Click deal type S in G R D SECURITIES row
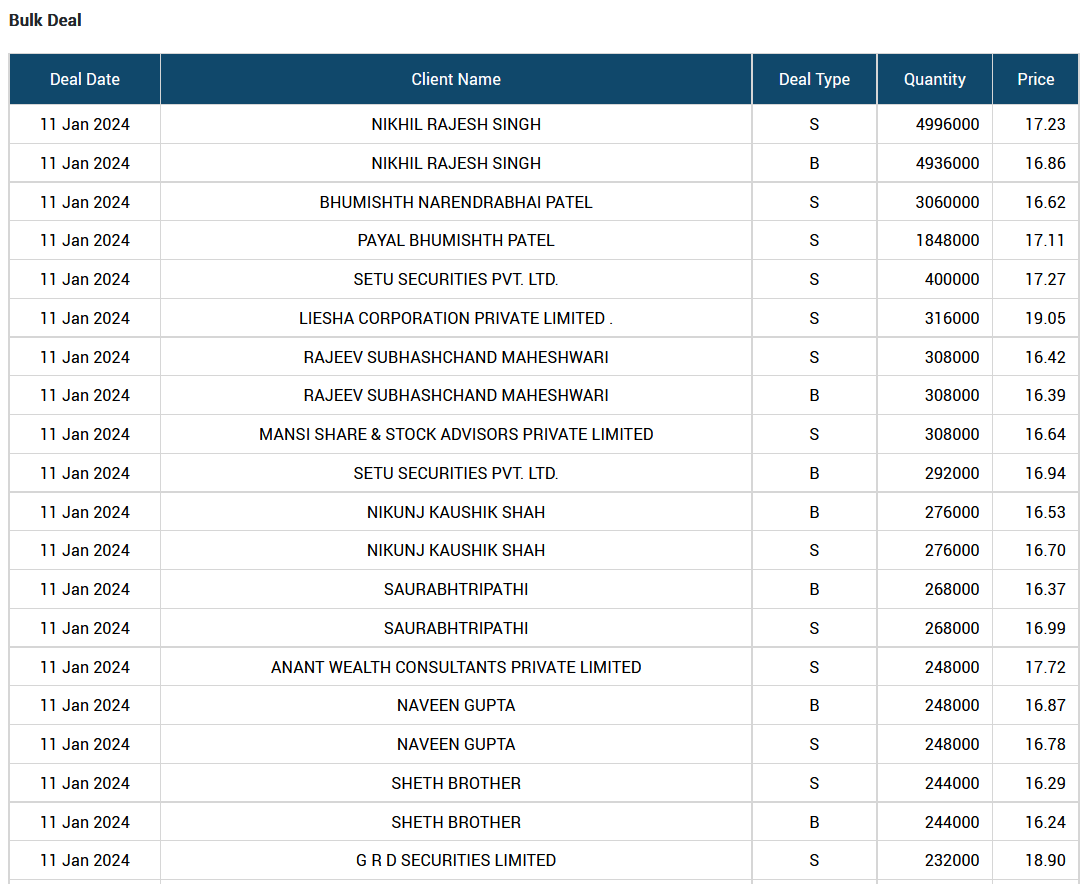 coord(814,860)
